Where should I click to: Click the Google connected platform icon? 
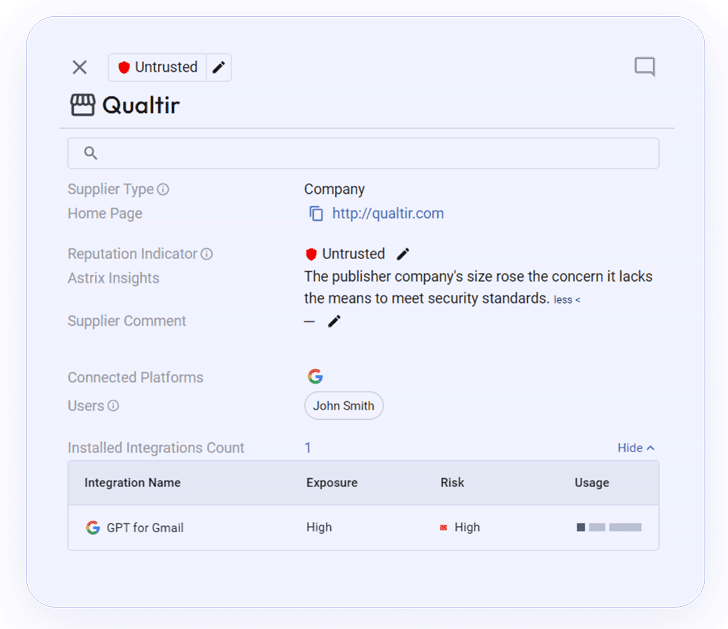pos(315,377)
